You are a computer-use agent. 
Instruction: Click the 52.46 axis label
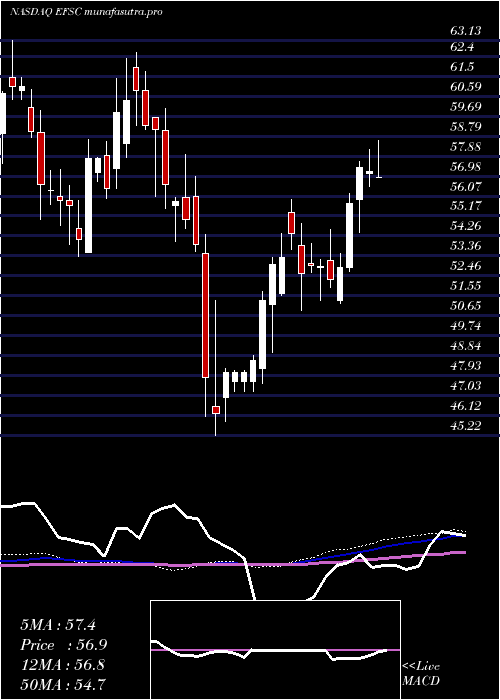pyautogui.click(x=466, y=267)
